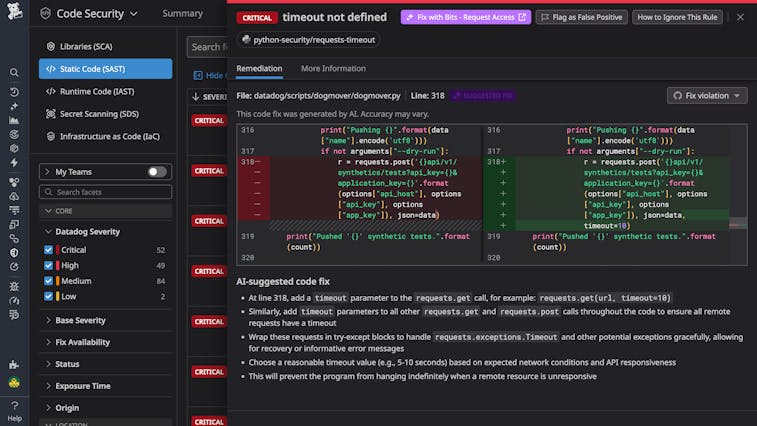Open Help from the sidebar bottom
757x426 pixels.
click(14, 410)
